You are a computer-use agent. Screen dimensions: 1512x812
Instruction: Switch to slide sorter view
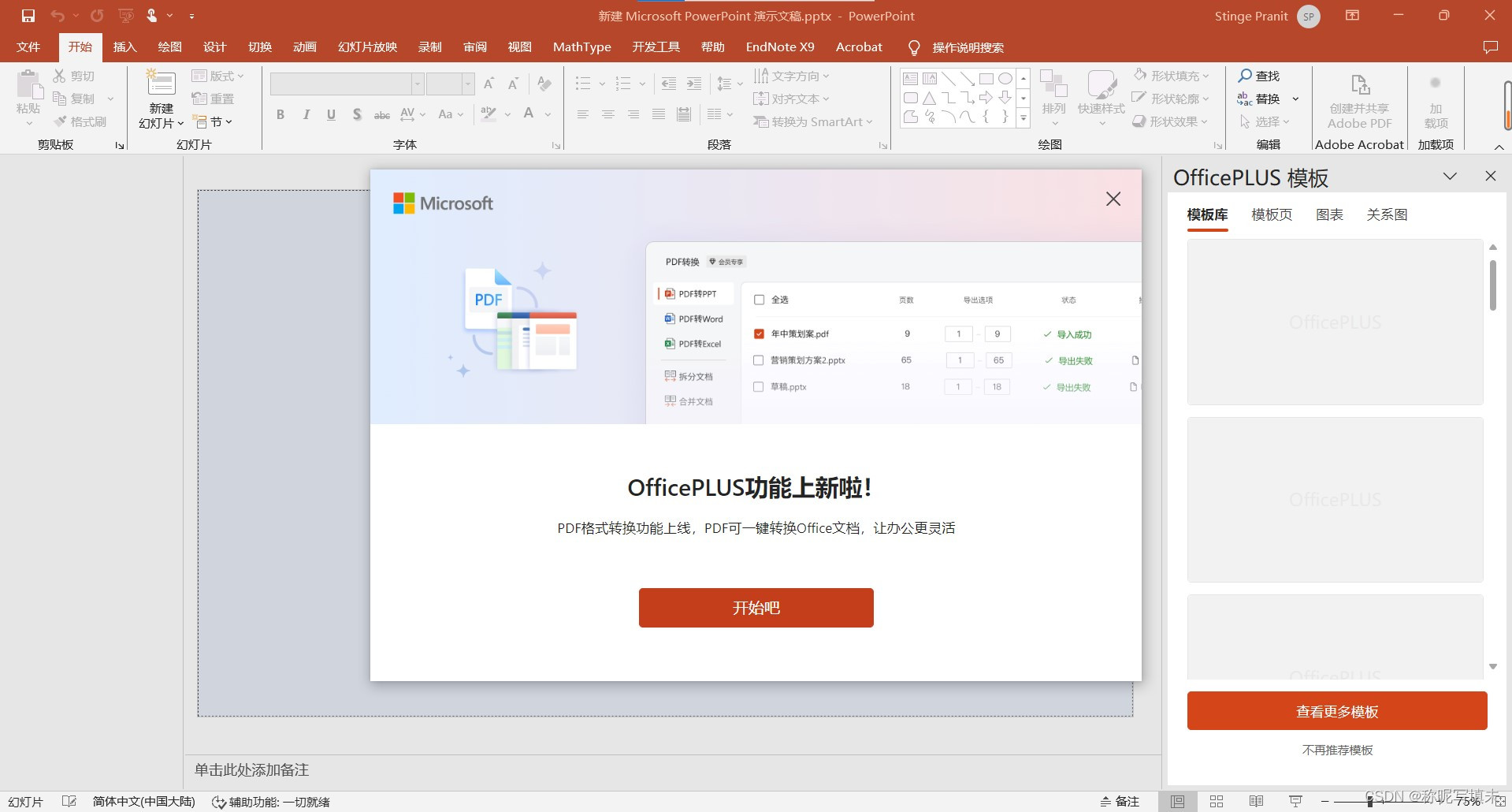(x=1217, y=802)
